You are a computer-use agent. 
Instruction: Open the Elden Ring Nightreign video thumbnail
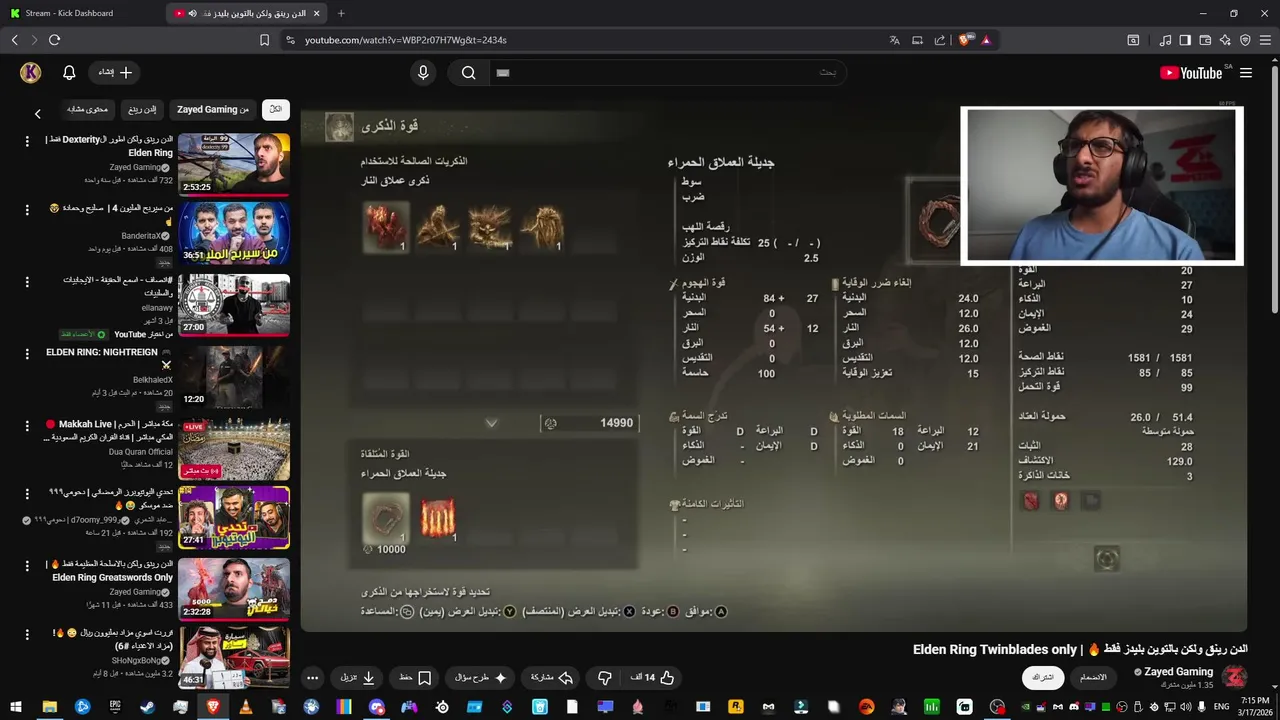point(234,377)
